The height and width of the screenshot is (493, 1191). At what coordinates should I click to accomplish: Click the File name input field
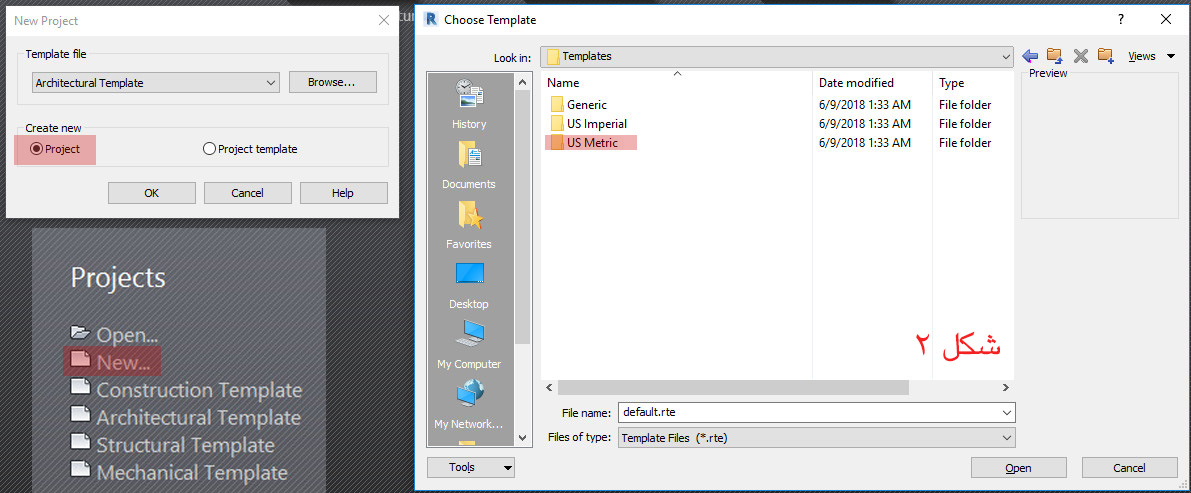coord(808,412)
